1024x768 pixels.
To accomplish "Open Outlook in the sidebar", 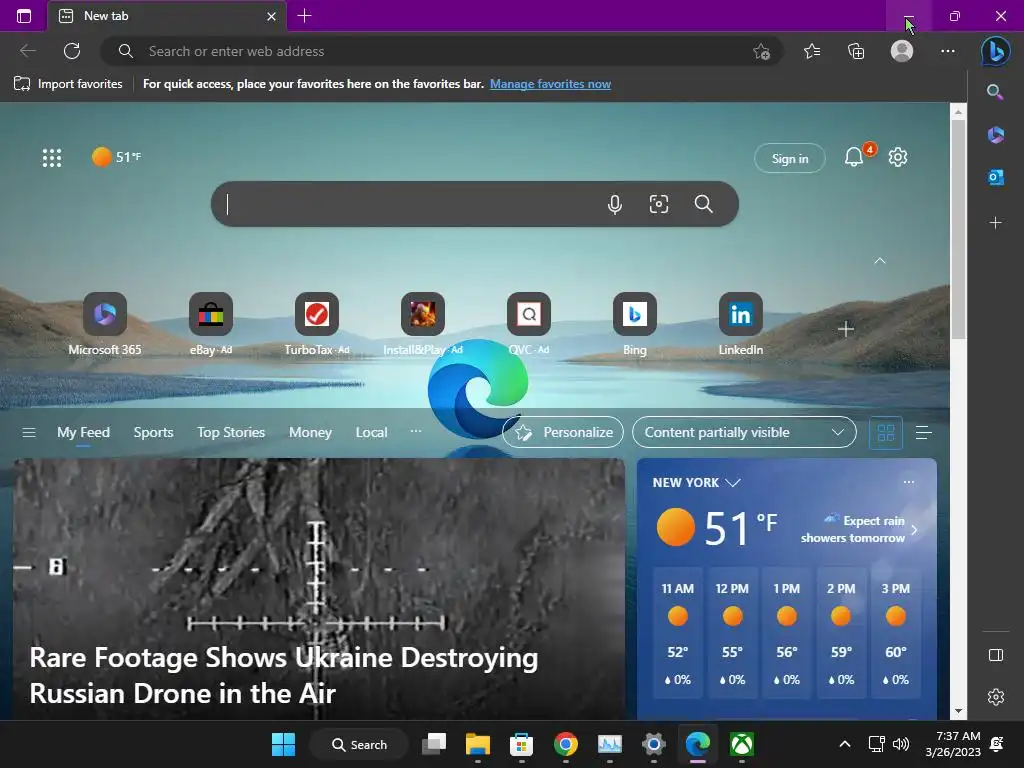I will point(995,177).
